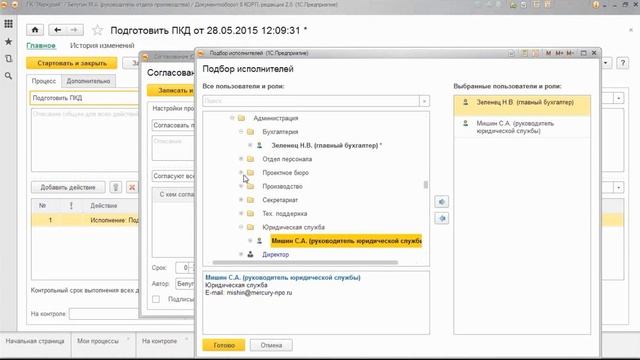Click the search magnifier in sidebar
Screen dimensions: 640x360
click(8, 76)
